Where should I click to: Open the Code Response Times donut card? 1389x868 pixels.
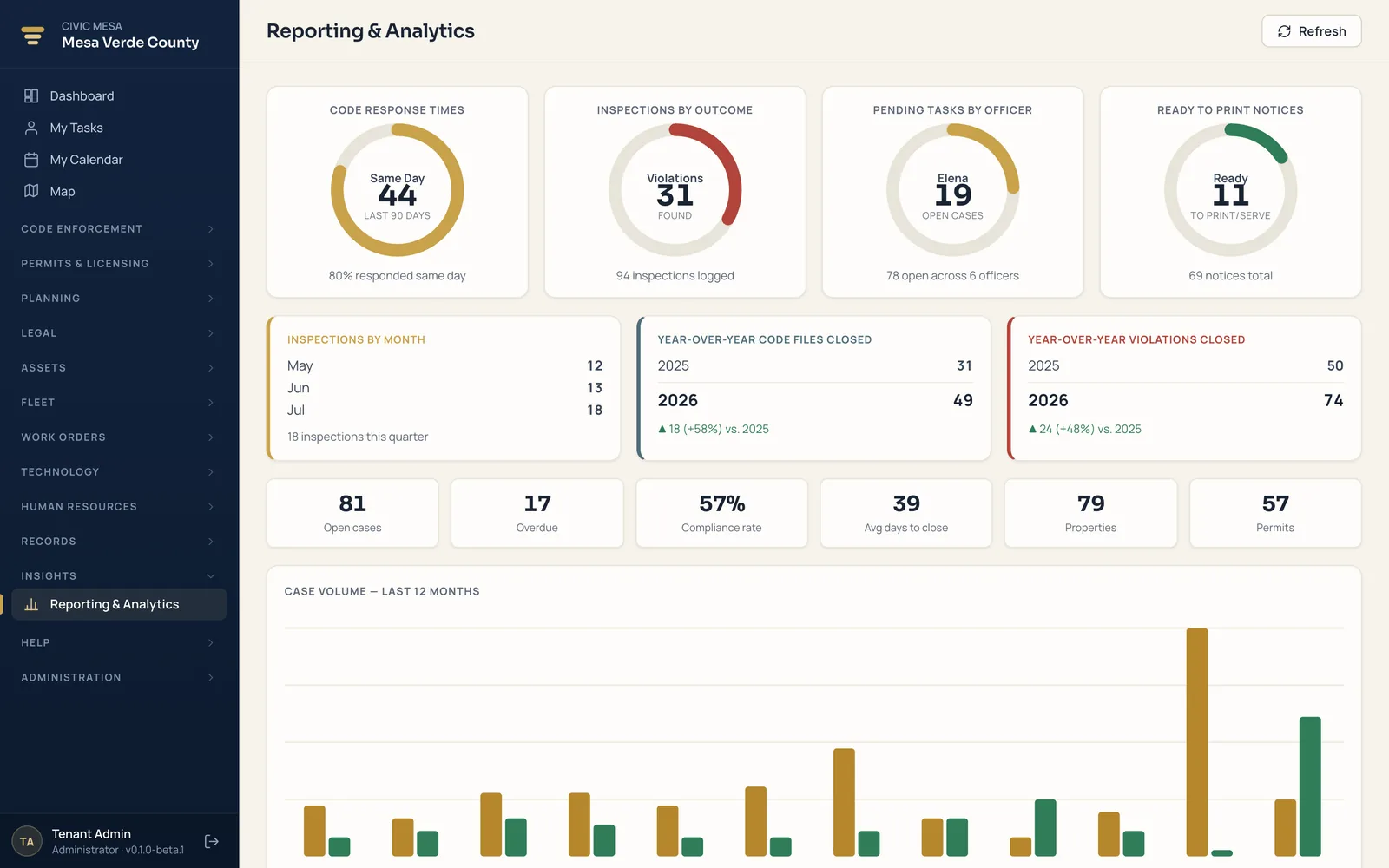[x=397, y=192]
